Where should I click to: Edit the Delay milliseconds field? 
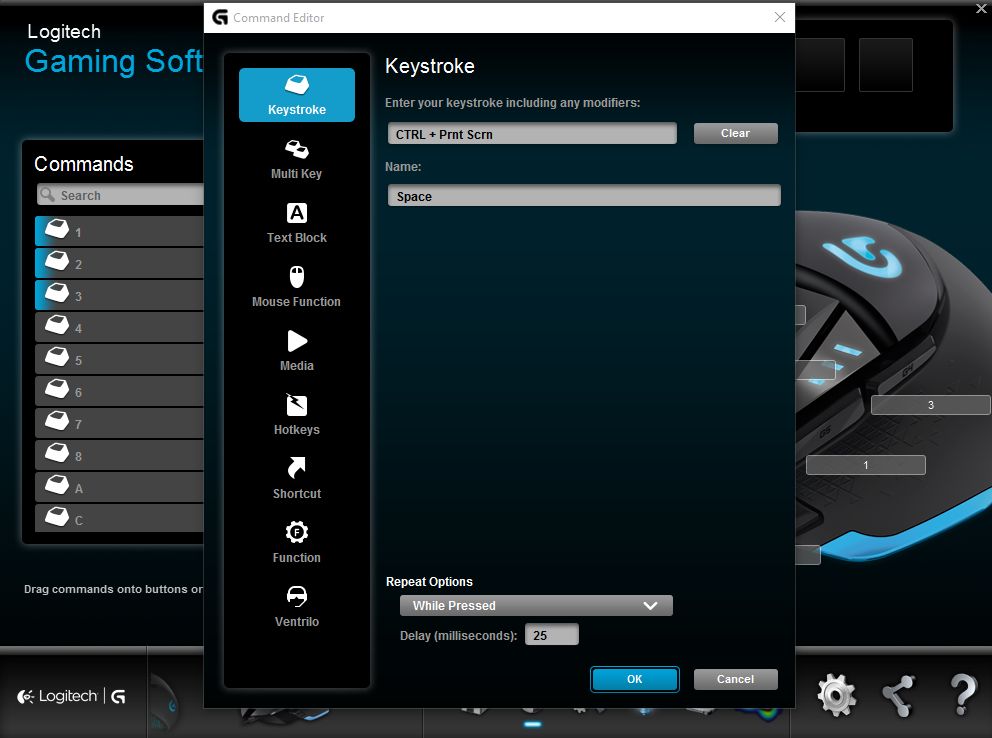coord(551,635)
